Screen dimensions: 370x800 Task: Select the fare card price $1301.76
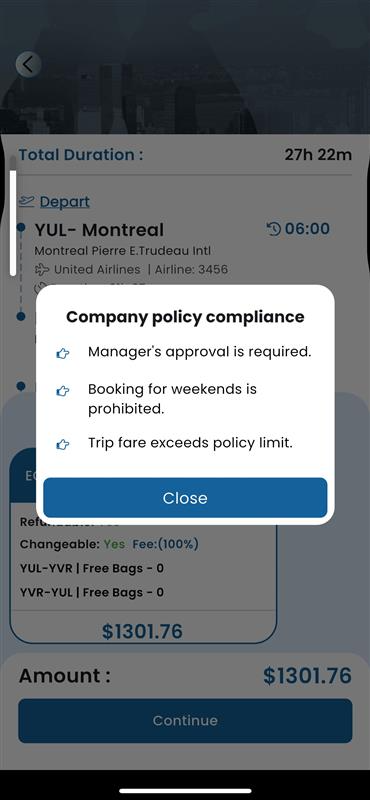(x=142, y=632)
